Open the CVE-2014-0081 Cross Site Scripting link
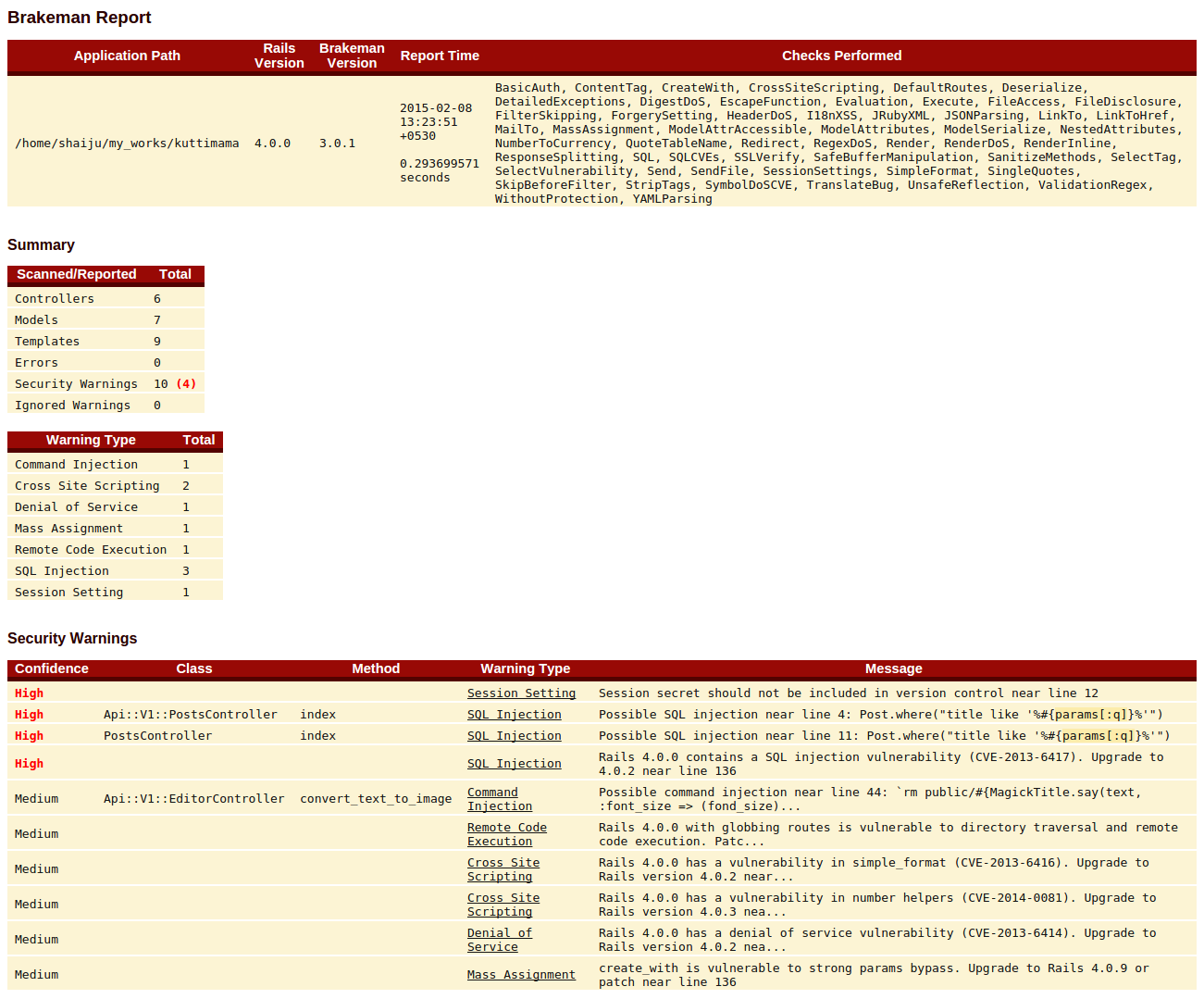Screen dimensions: 1204x999 pyautogui.click(x=503, y=904)
